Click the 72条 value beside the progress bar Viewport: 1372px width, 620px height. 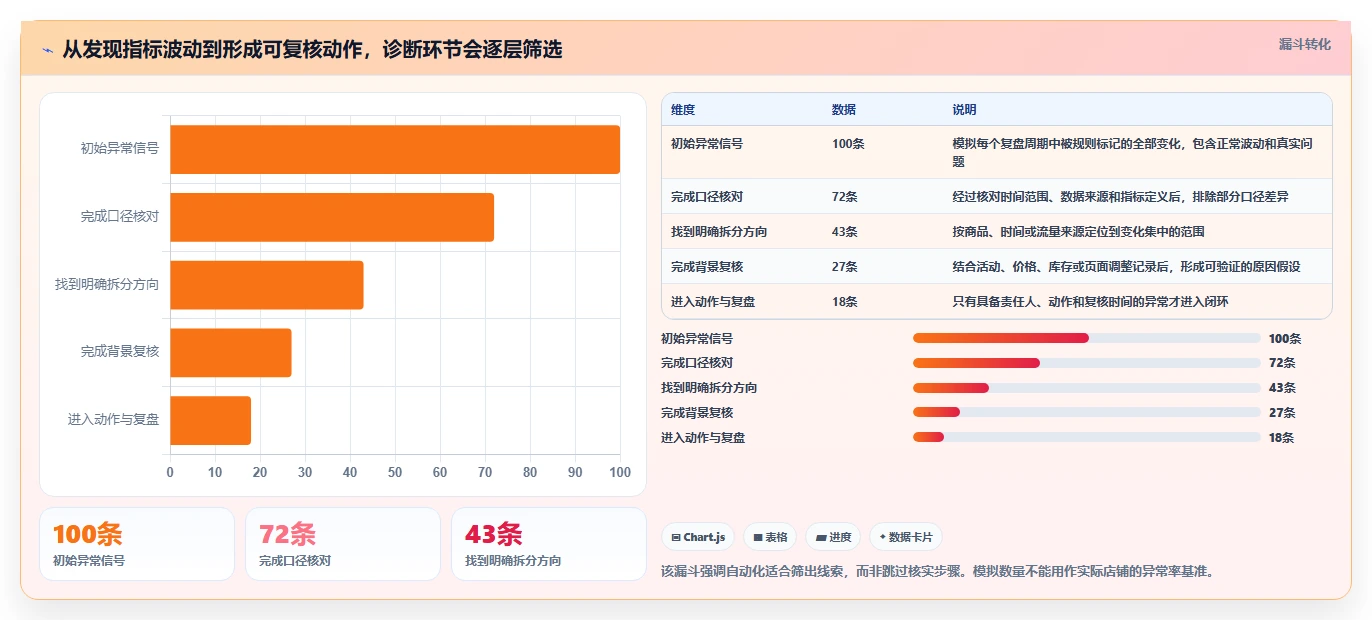pyautogui.click(x=1282, y=363)
